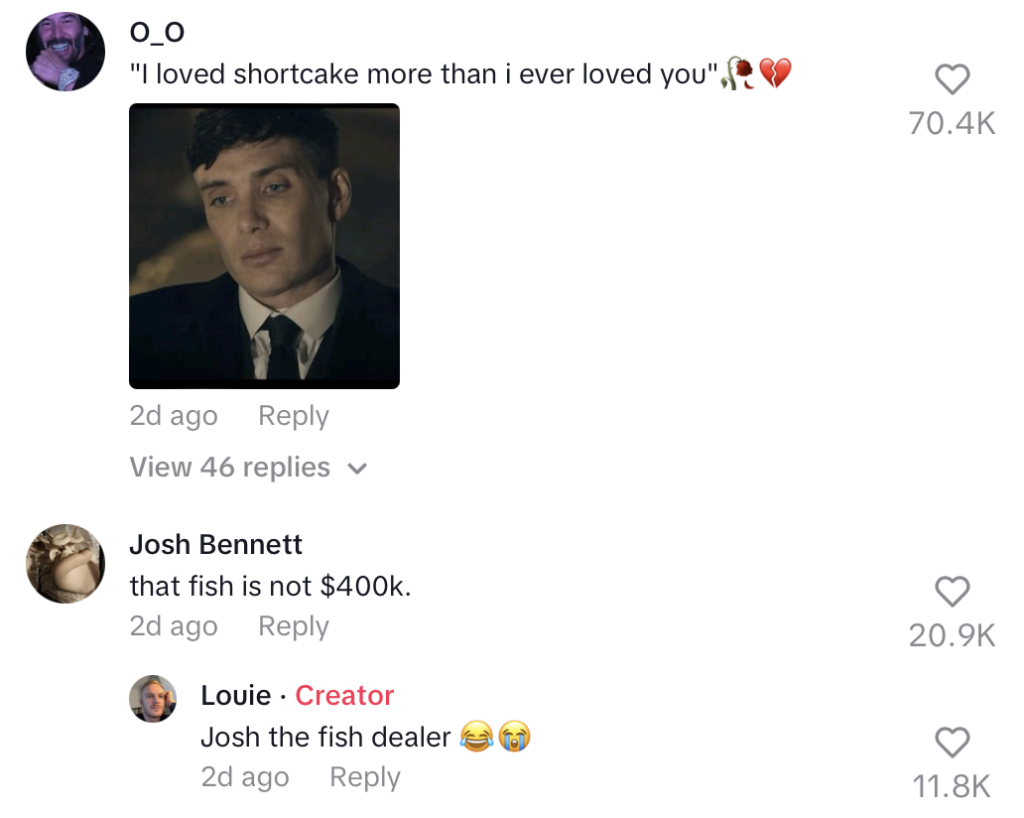Click the 20.9K like count
1024x818 pixels.
tap(951, 635)
